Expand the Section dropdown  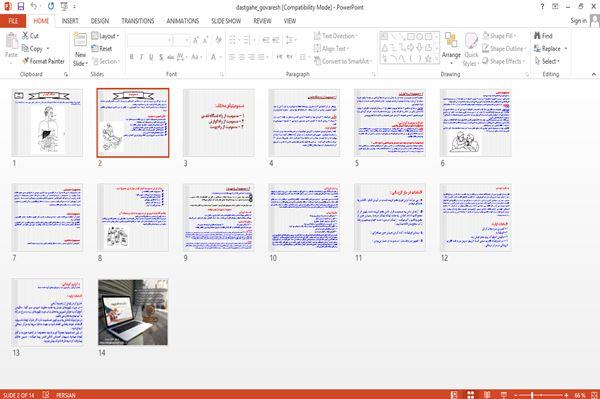106,61
